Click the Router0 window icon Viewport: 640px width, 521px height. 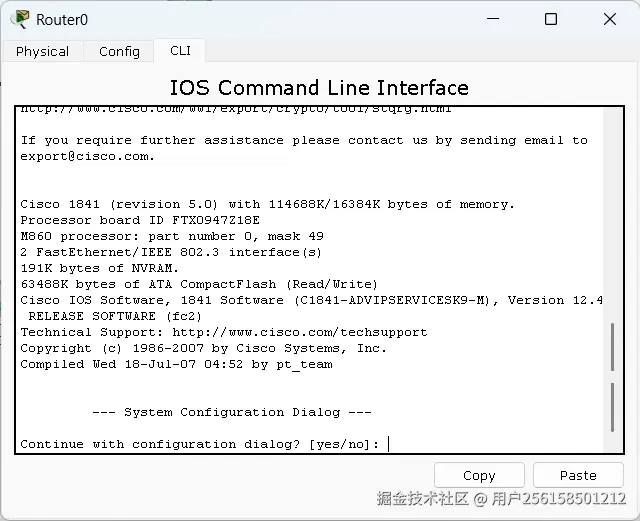pyautogui.click(x=20, y=19)
